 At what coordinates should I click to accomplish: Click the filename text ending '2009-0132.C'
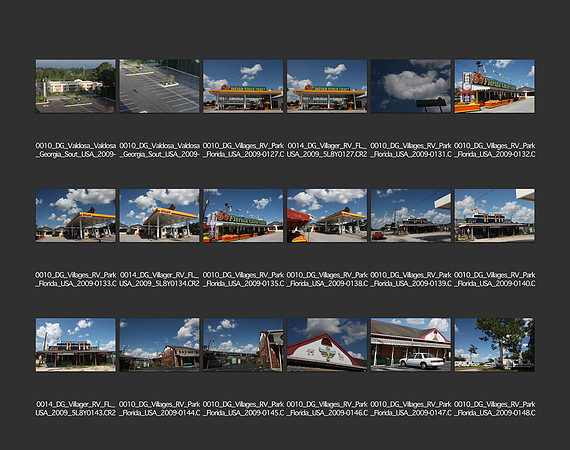[495, 150]
